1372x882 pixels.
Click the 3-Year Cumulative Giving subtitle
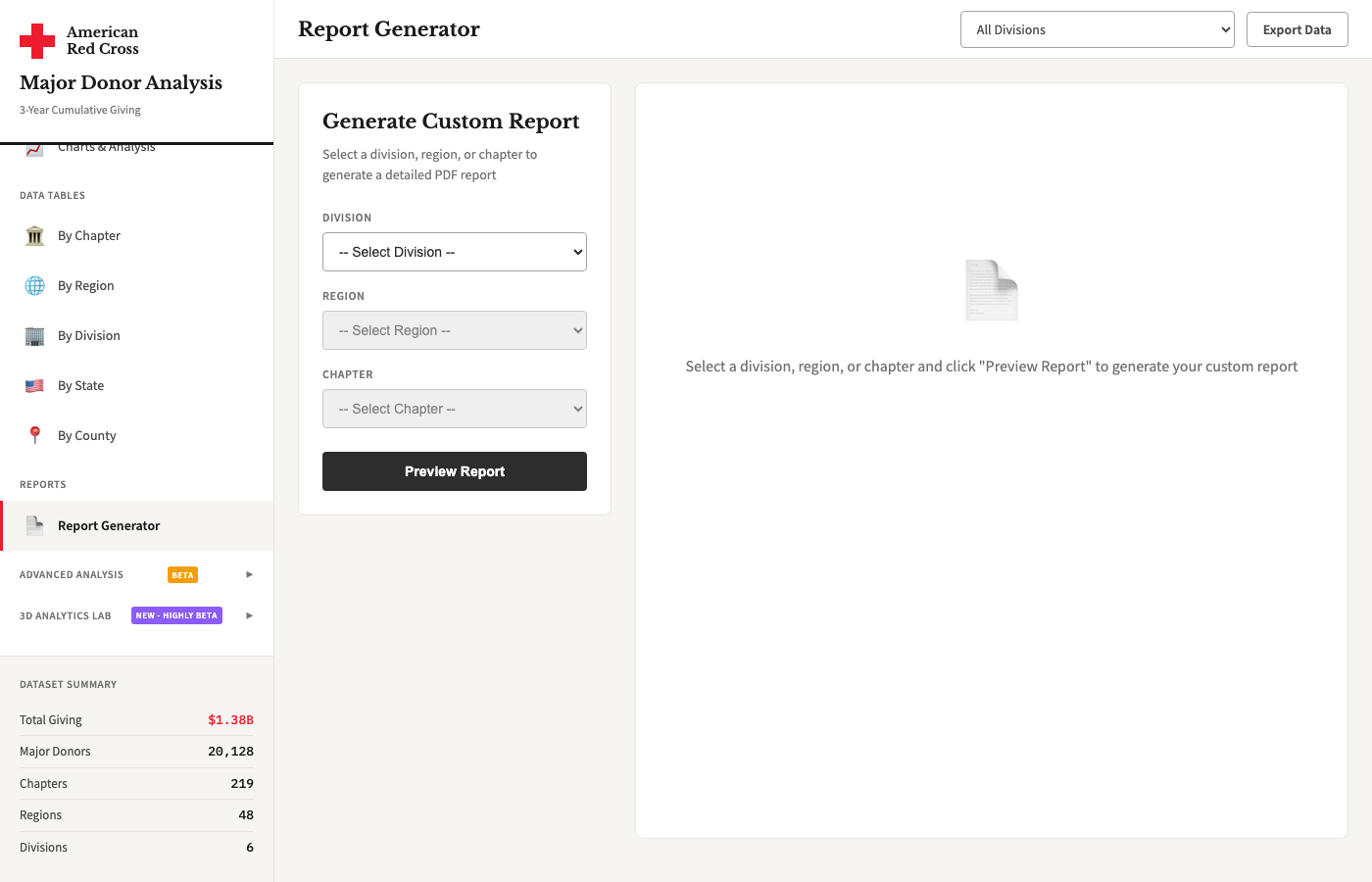pyautogui.click(x=80, y=110)
